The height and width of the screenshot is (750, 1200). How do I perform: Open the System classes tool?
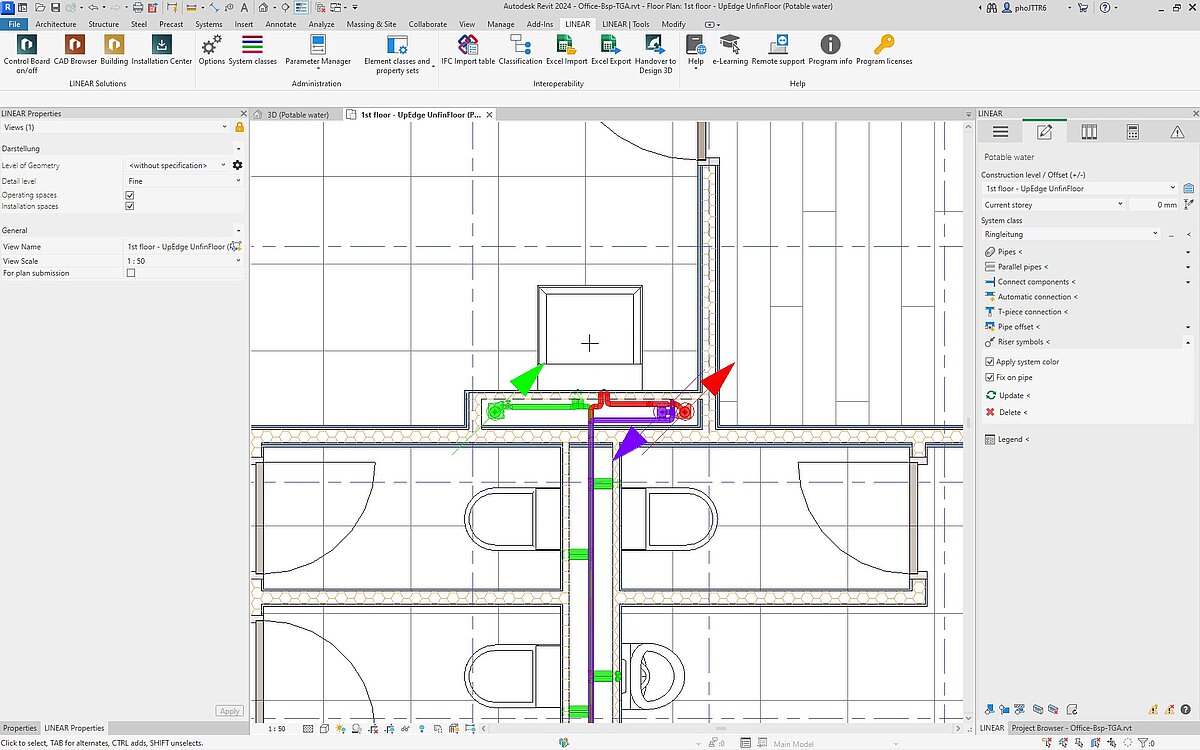pos(252,47)
